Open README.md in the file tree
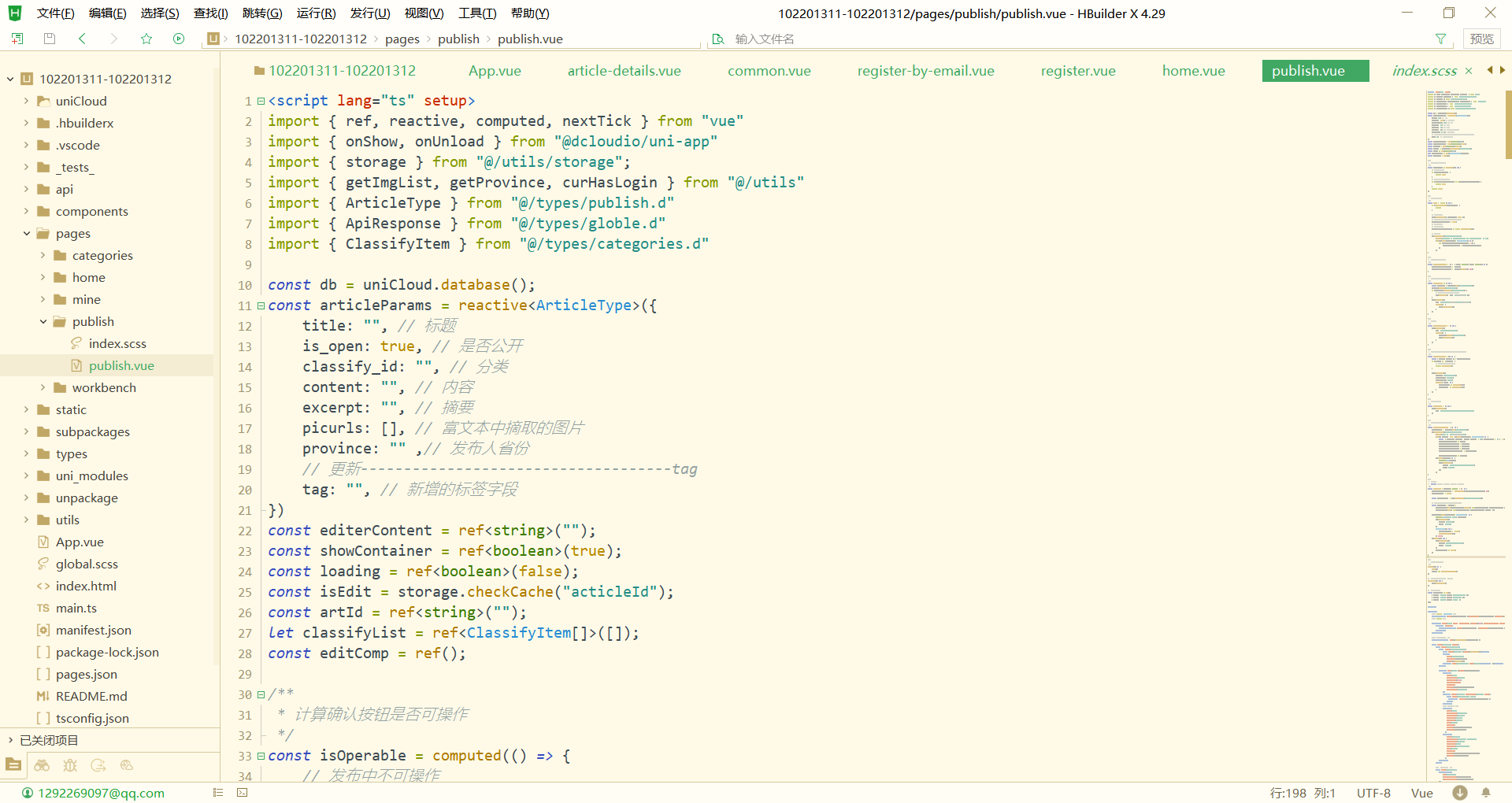Screen dimensions: 1512x803 [91, 696]
